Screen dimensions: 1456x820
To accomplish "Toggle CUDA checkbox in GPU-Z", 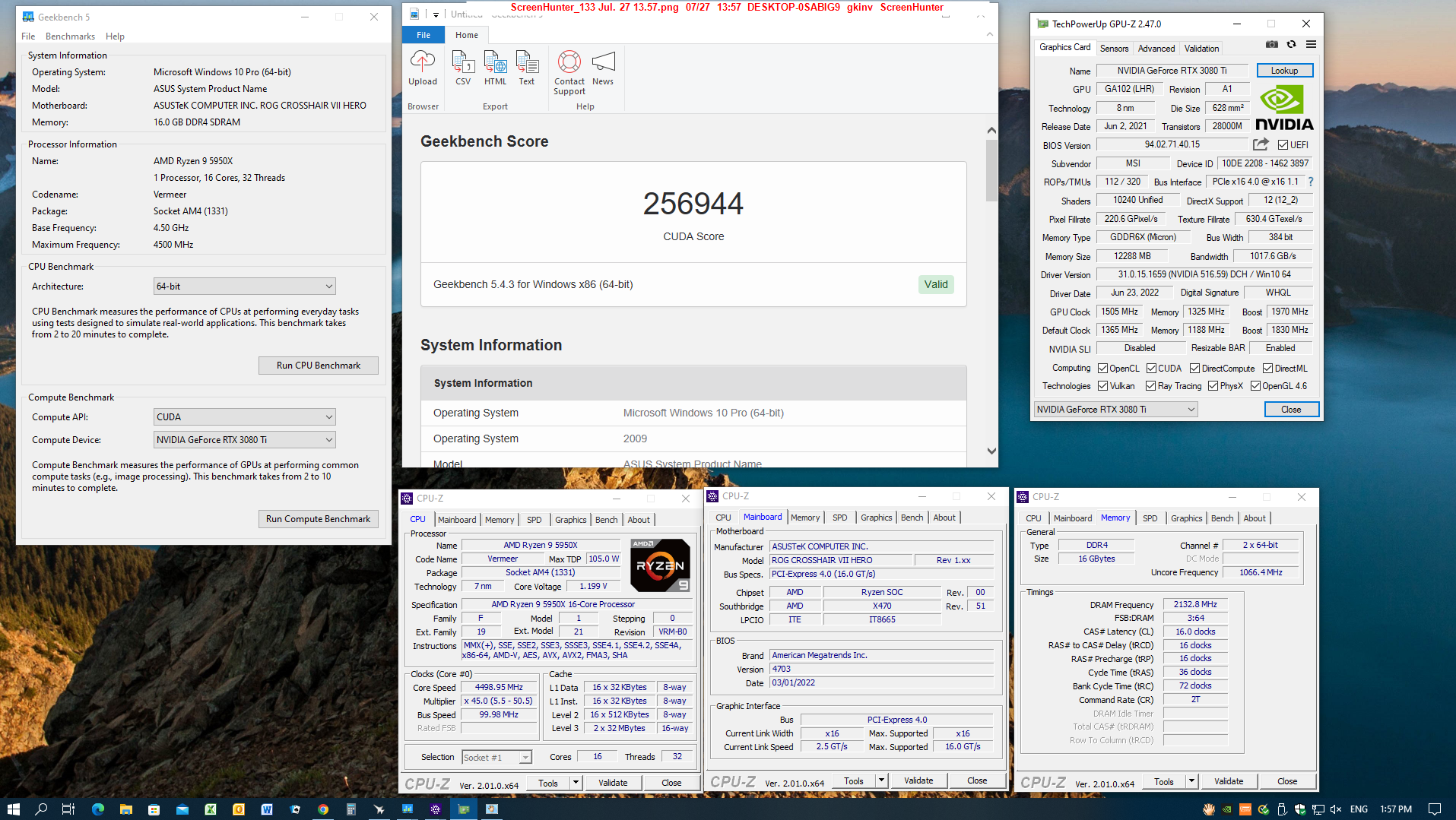I will pyautogui.click(x=1151, y=368).
